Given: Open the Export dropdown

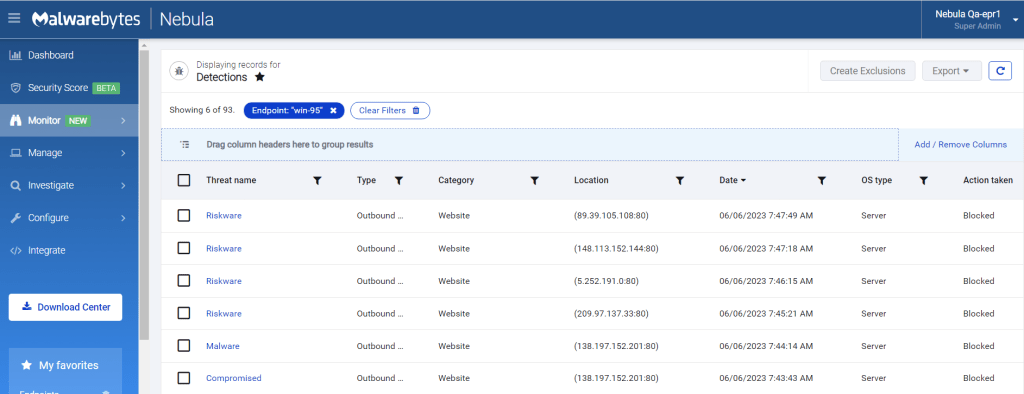Looking at the screenshot, I should (952, 71).
